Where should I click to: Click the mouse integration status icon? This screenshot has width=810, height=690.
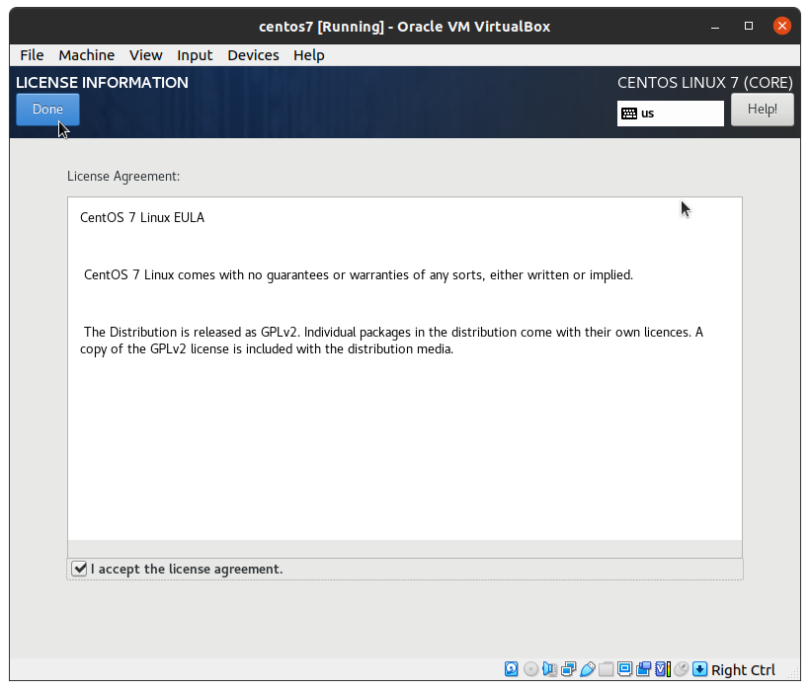click(682, 669)
